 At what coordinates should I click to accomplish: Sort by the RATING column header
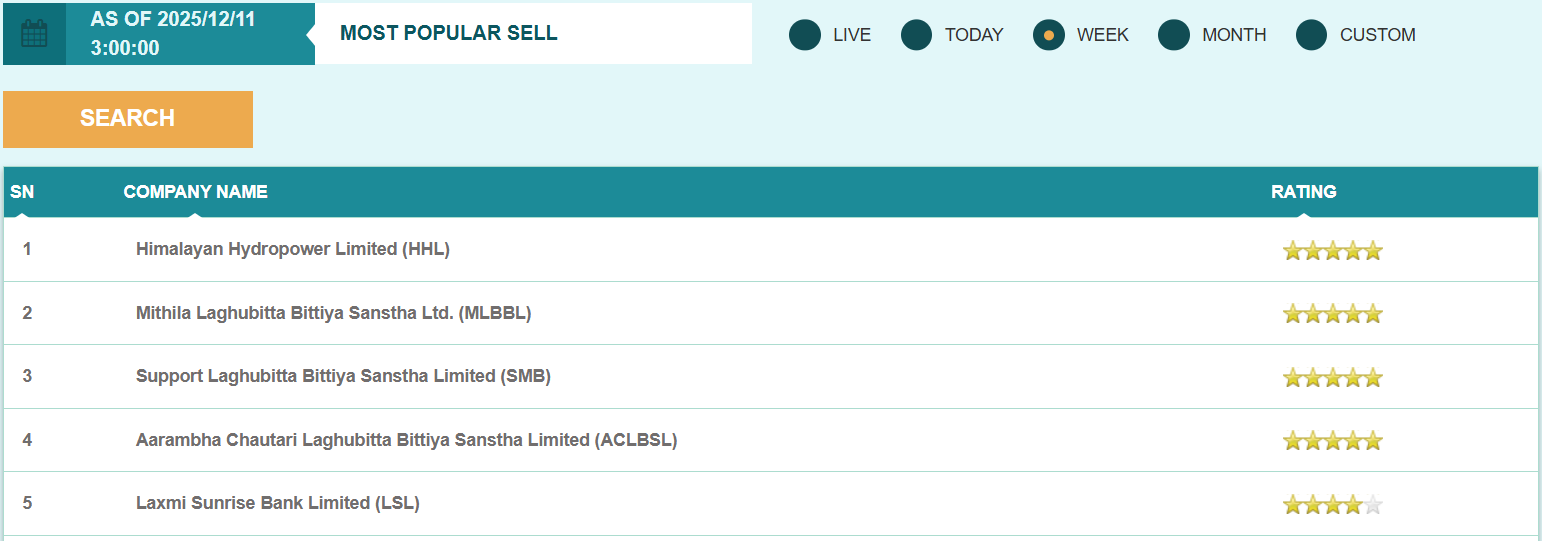coord(1303,192)
